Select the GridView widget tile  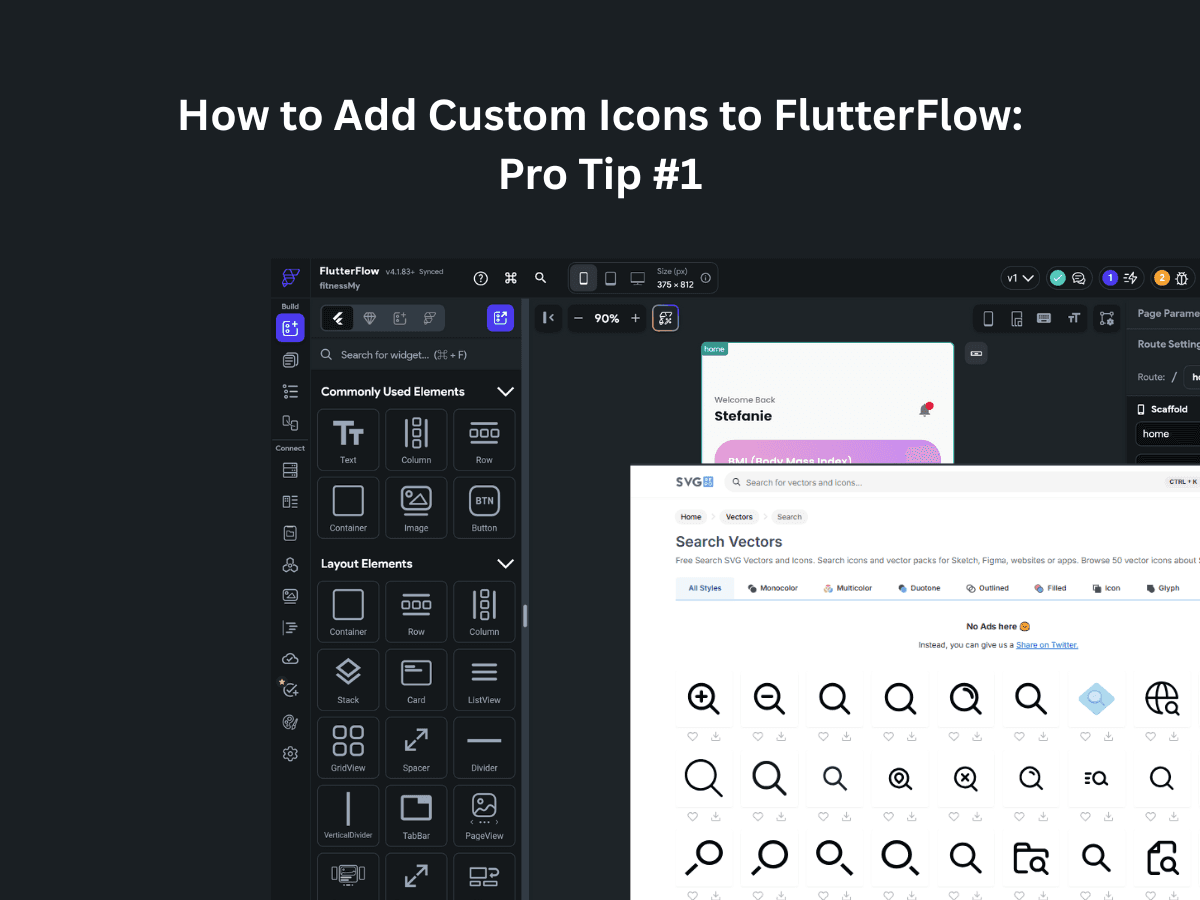[x=348, y=748]
